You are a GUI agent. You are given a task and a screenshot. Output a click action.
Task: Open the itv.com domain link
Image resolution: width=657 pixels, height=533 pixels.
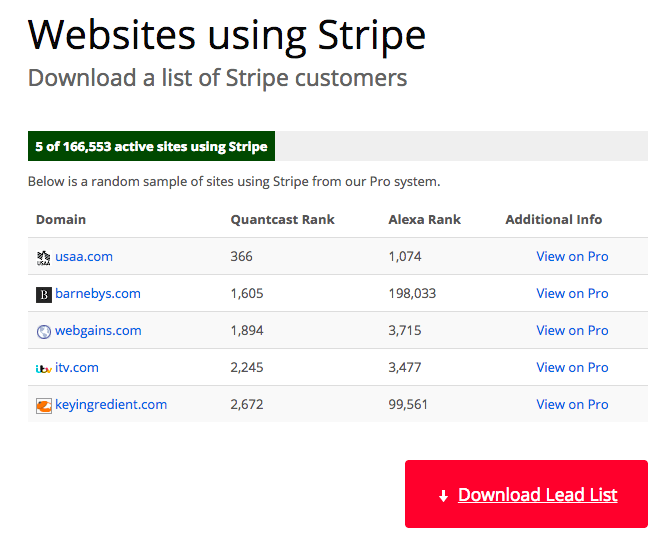(x=77, y=367)
